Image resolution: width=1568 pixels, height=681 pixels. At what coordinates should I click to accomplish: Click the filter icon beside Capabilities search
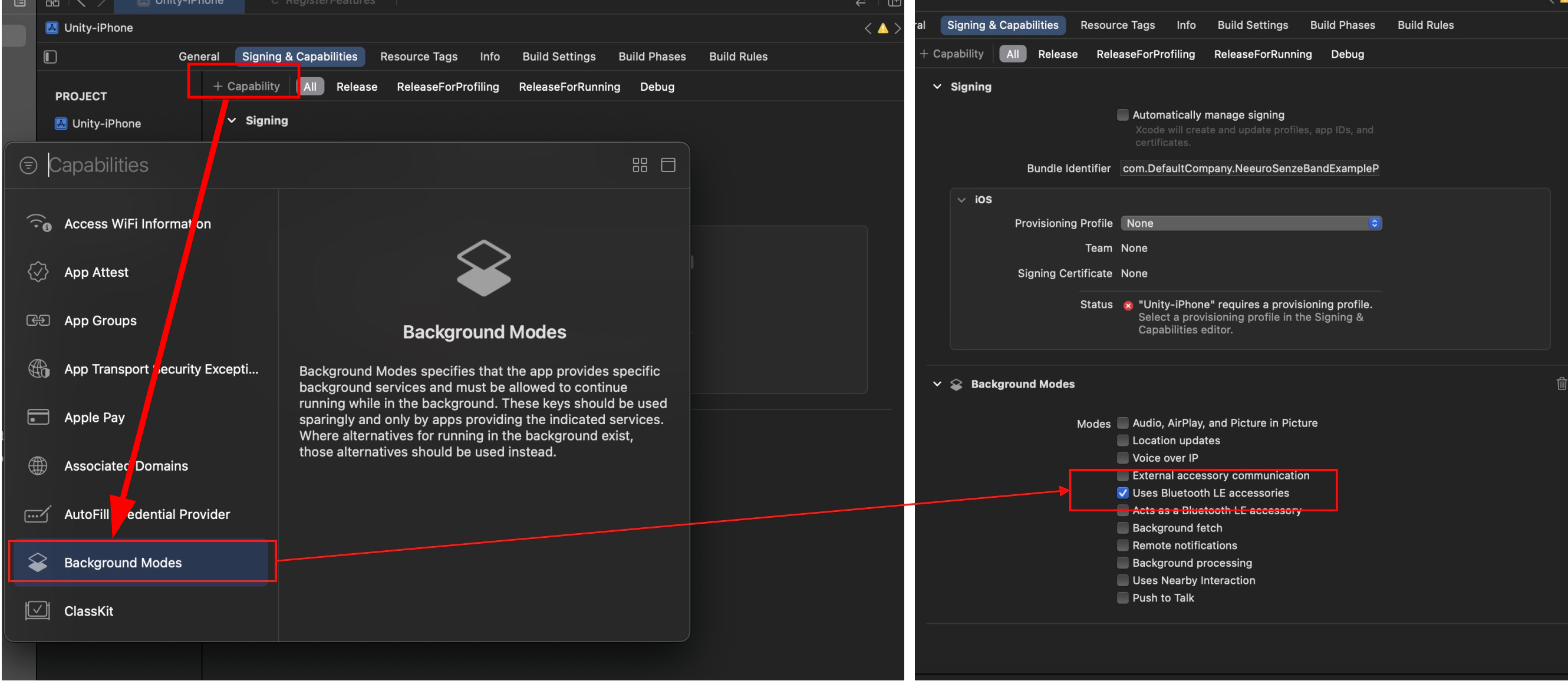click(x=28, y=165)
